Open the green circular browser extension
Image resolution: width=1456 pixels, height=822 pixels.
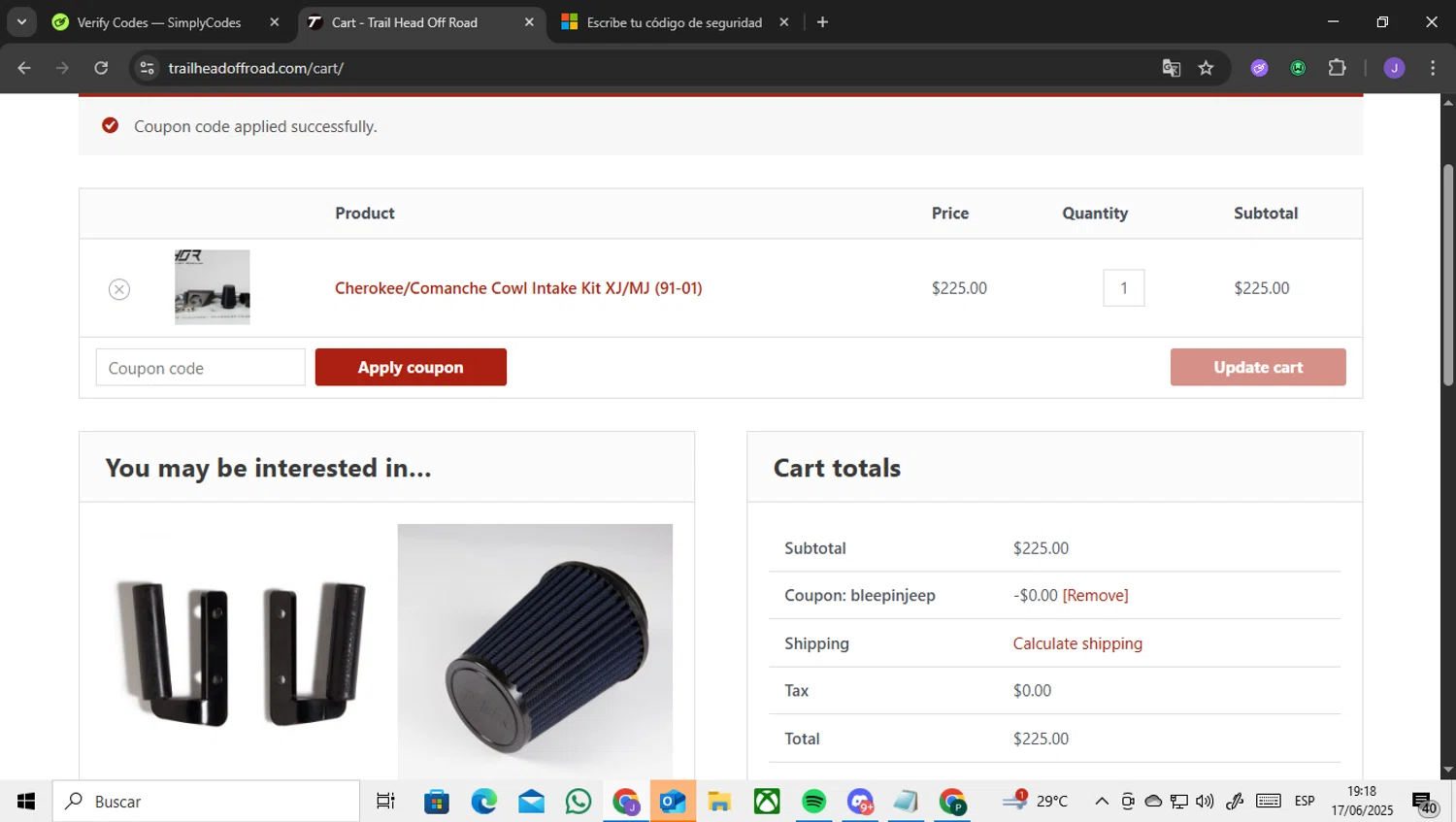(x=1298, y=68)
